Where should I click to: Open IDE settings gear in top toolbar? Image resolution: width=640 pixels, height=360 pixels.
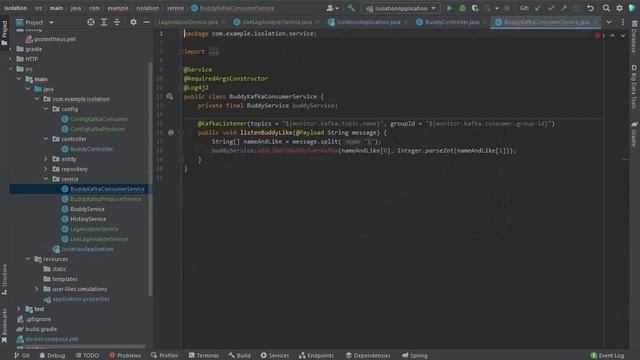pos(619,8)
